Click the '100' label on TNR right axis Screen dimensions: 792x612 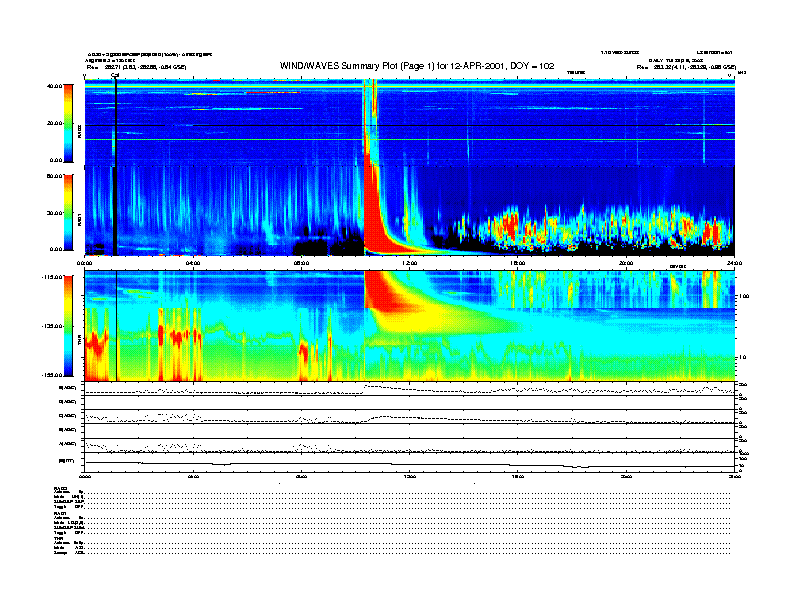click(744, 296)
